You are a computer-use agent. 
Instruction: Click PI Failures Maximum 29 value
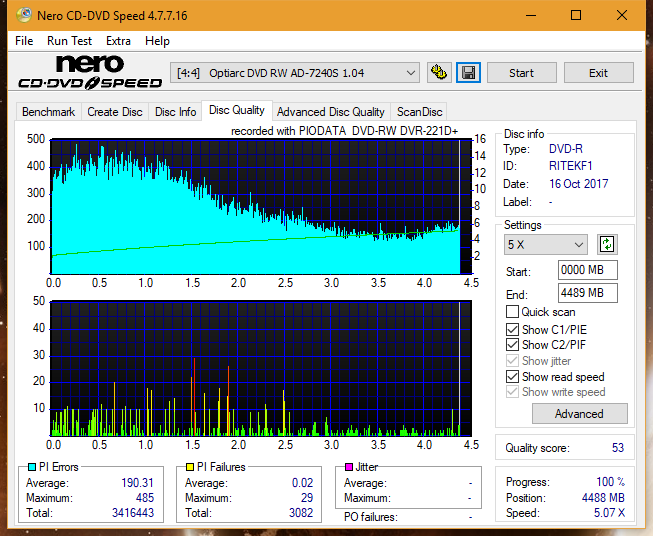(307, 498)
